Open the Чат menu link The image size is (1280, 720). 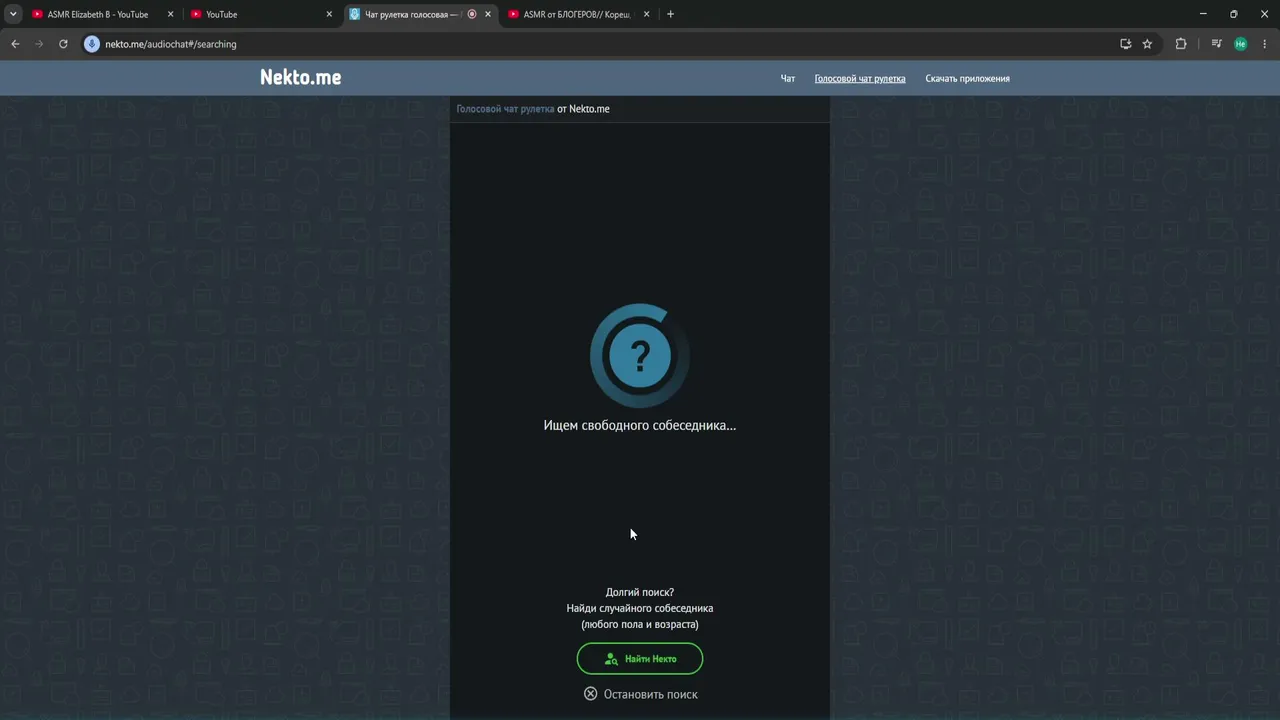788,78
